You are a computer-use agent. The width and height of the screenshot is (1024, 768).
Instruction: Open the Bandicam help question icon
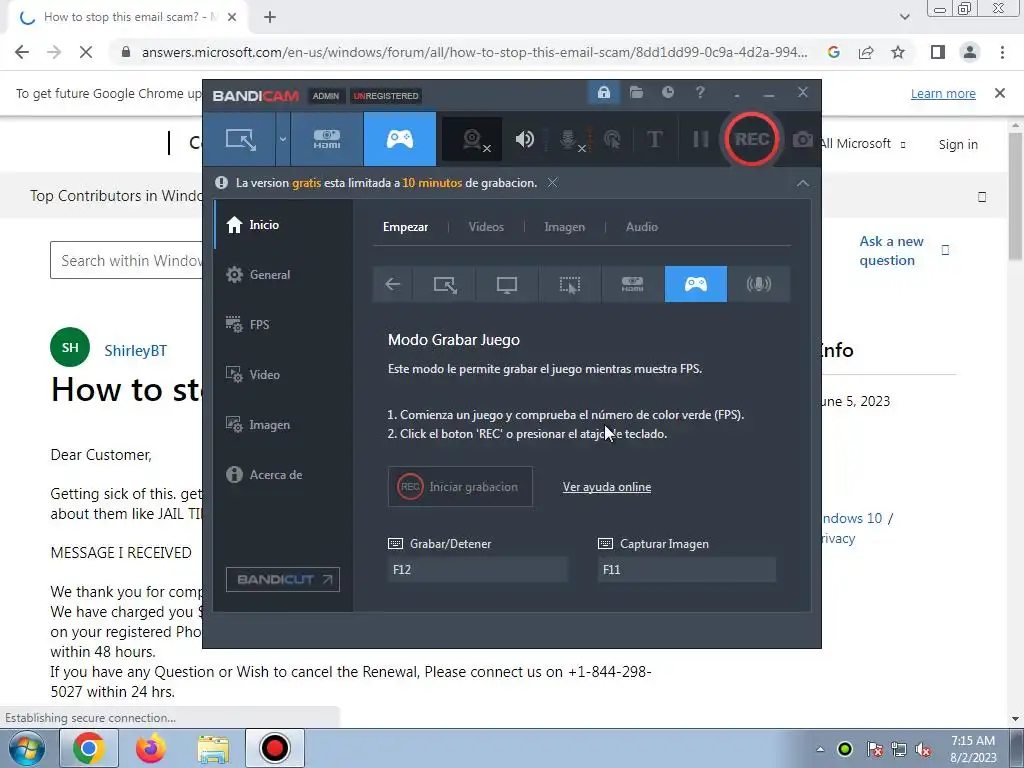[700, 93]
